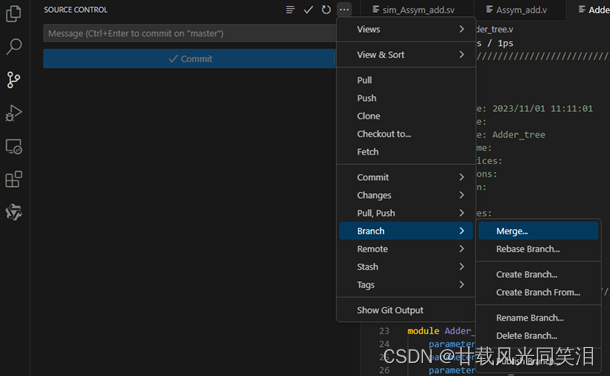Click the bottom sidebar extension icon

click(x=14, y=212)
